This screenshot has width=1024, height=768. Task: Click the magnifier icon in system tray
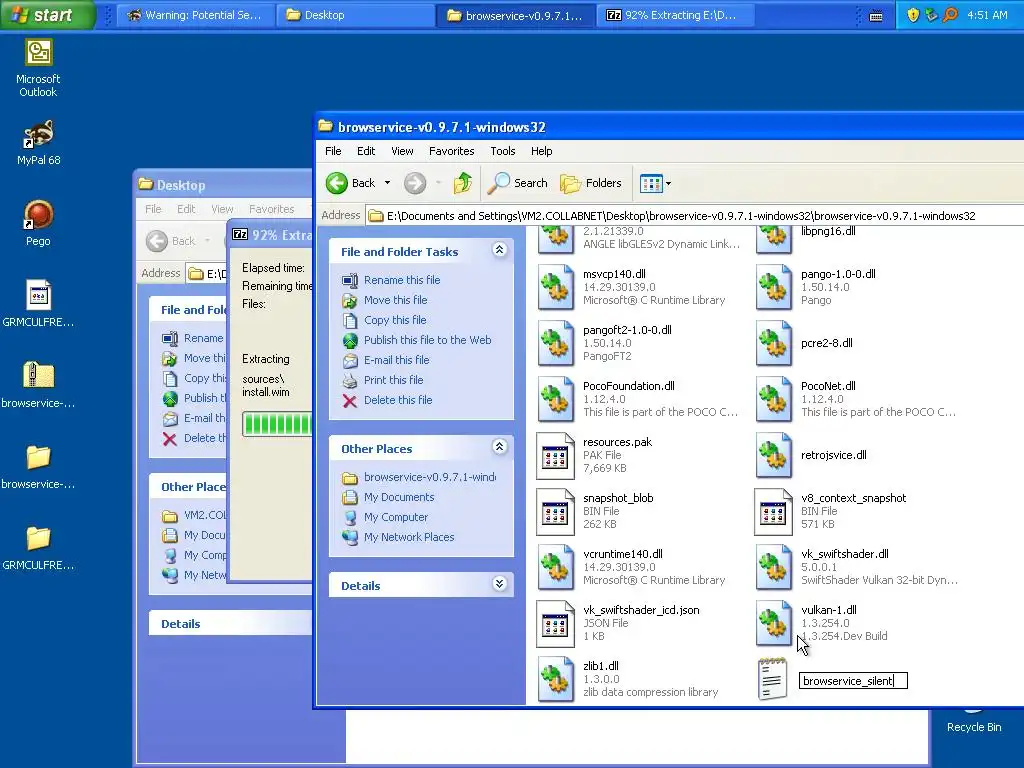[x=951, y=14]
